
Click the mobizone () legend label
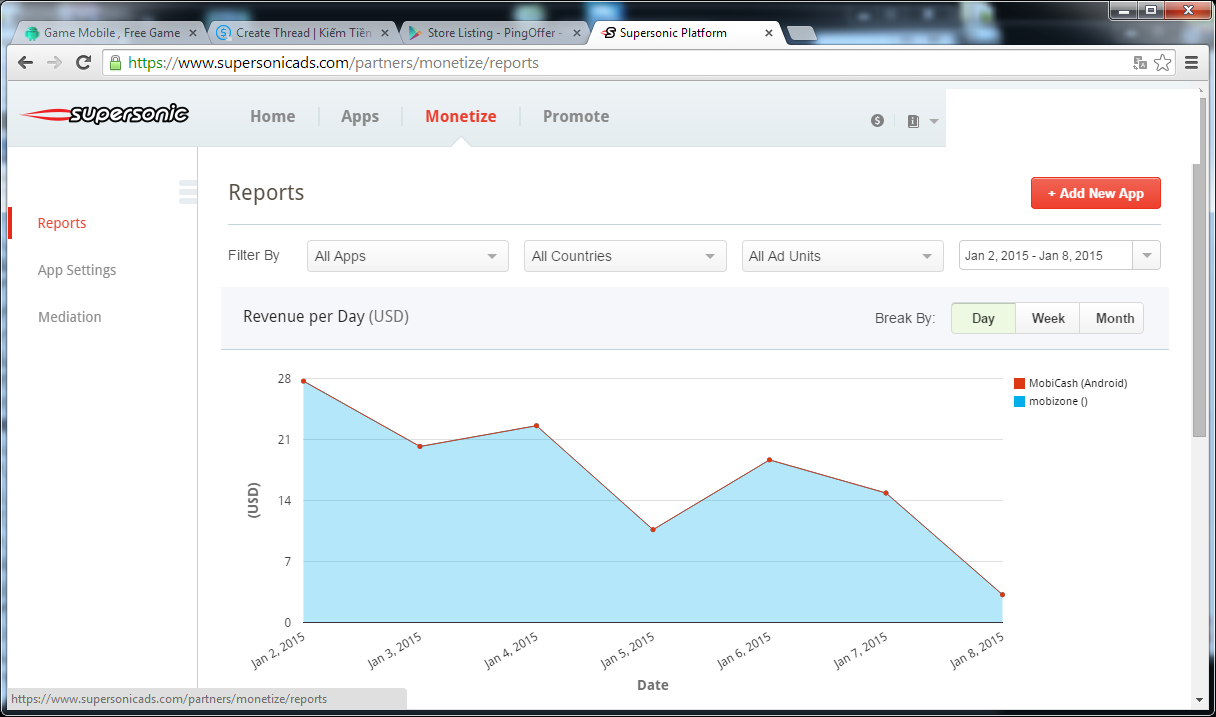[x=1058, y=401]
